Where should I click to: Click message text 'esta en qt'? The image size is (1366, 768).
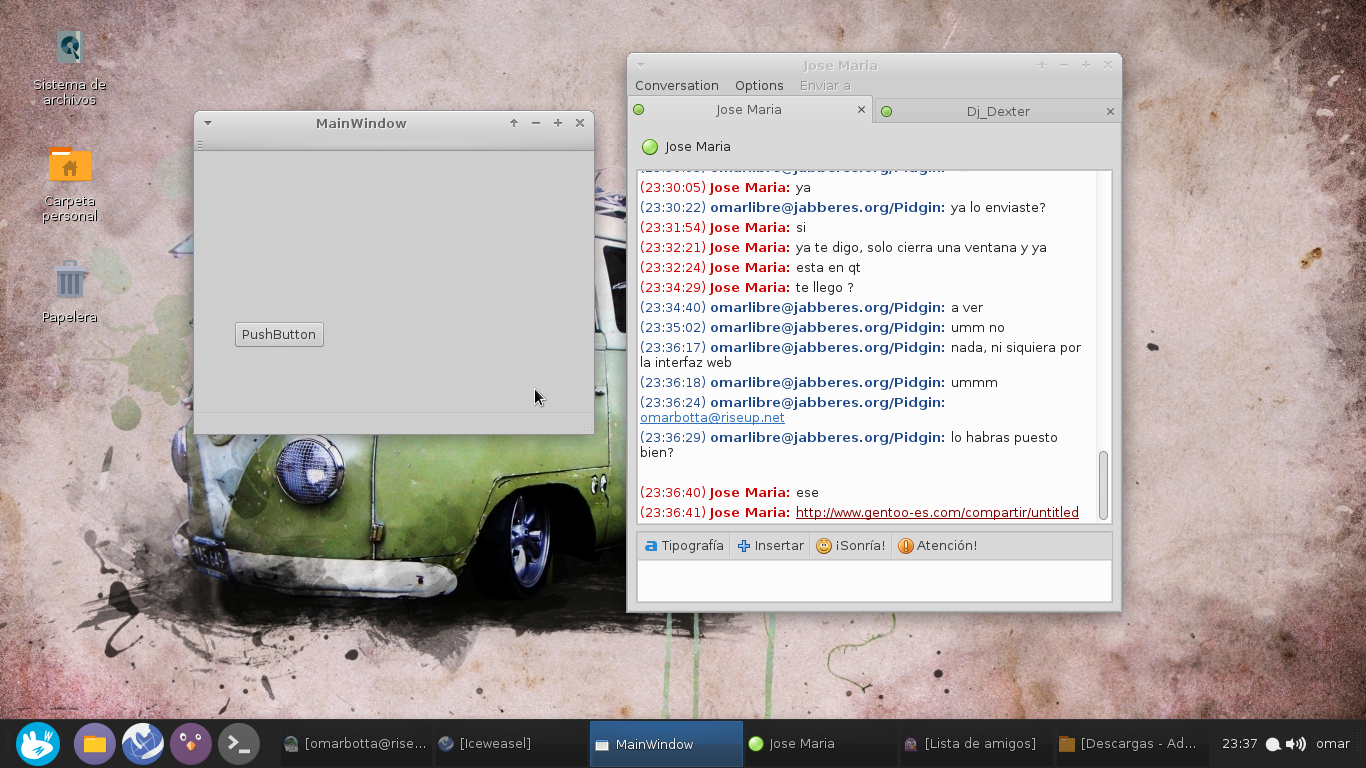(x=828, y=268)
